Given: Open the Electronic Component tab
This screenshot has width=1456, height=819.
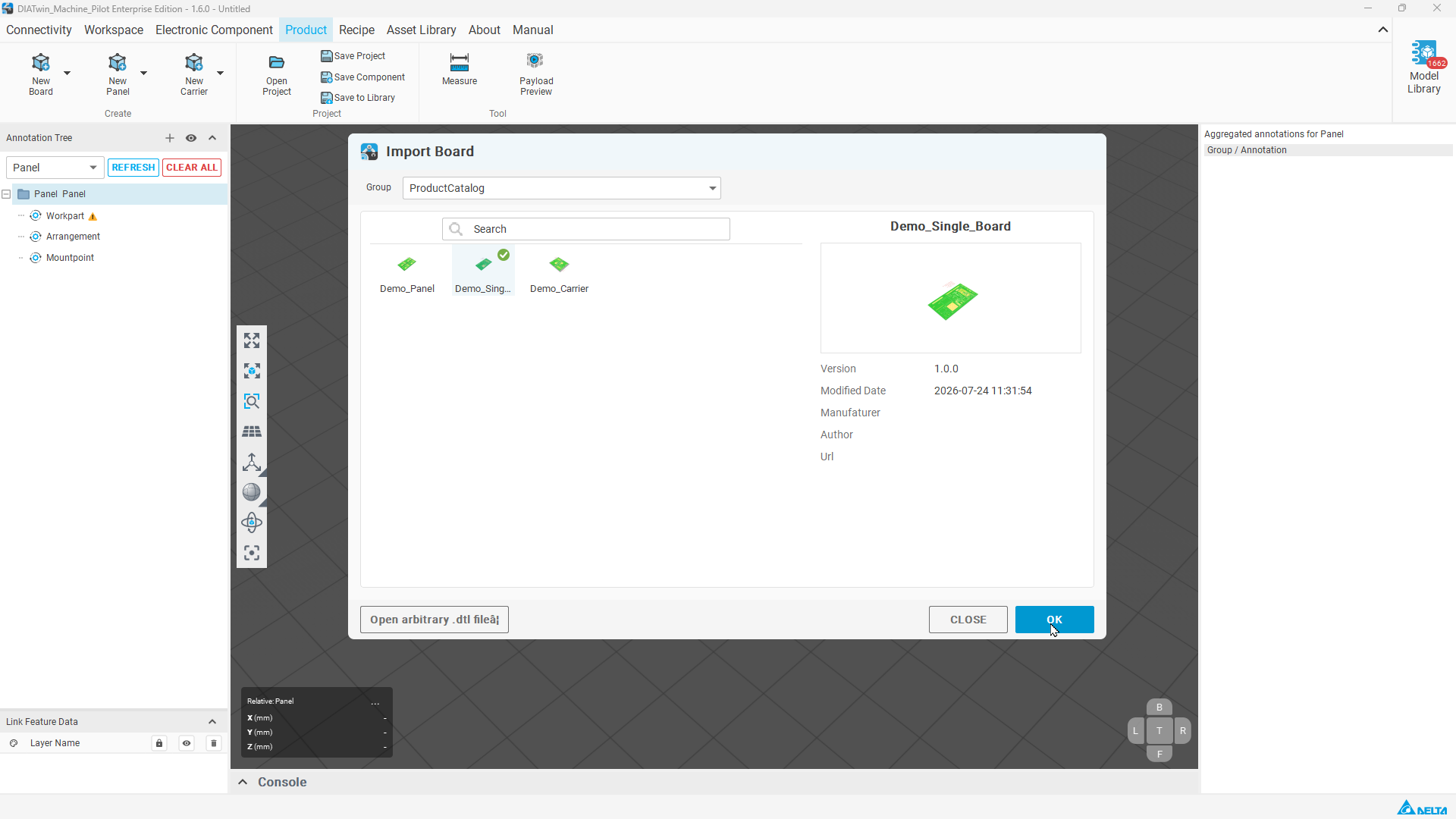Looking at the screenshot, I should tap(214, 30).
